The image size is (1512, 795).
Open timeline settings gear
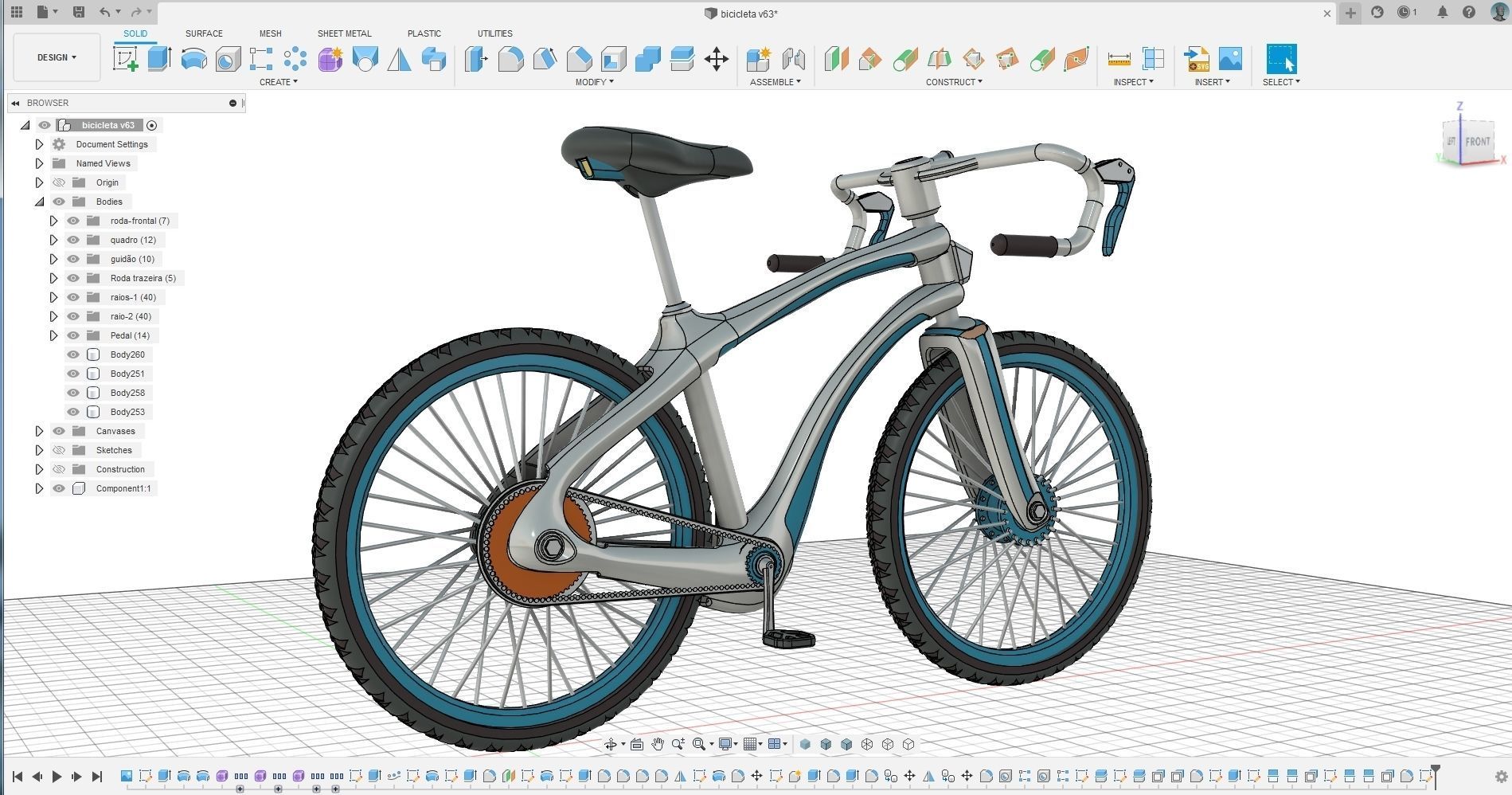click(1501, 777)
